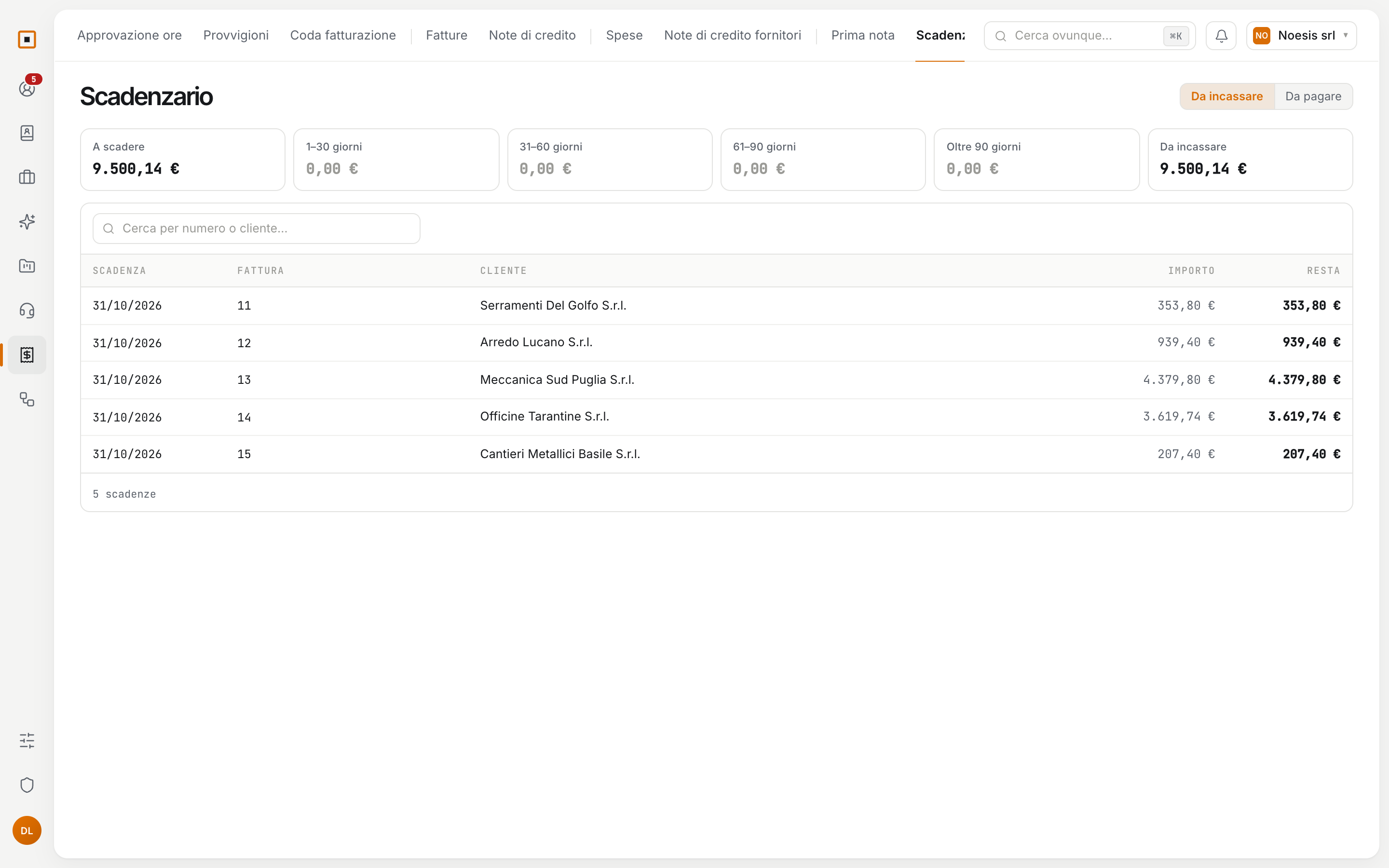Screen dimensions: 1389x868
Task: Open the briefcase sidebar icon
Action: click(x=27, y=177)
